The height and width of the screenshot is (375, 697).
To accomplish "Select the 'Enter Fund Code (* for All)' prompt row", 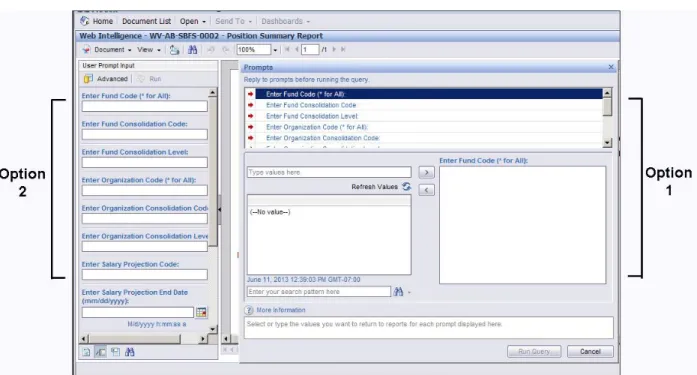I will pos(424,94).
